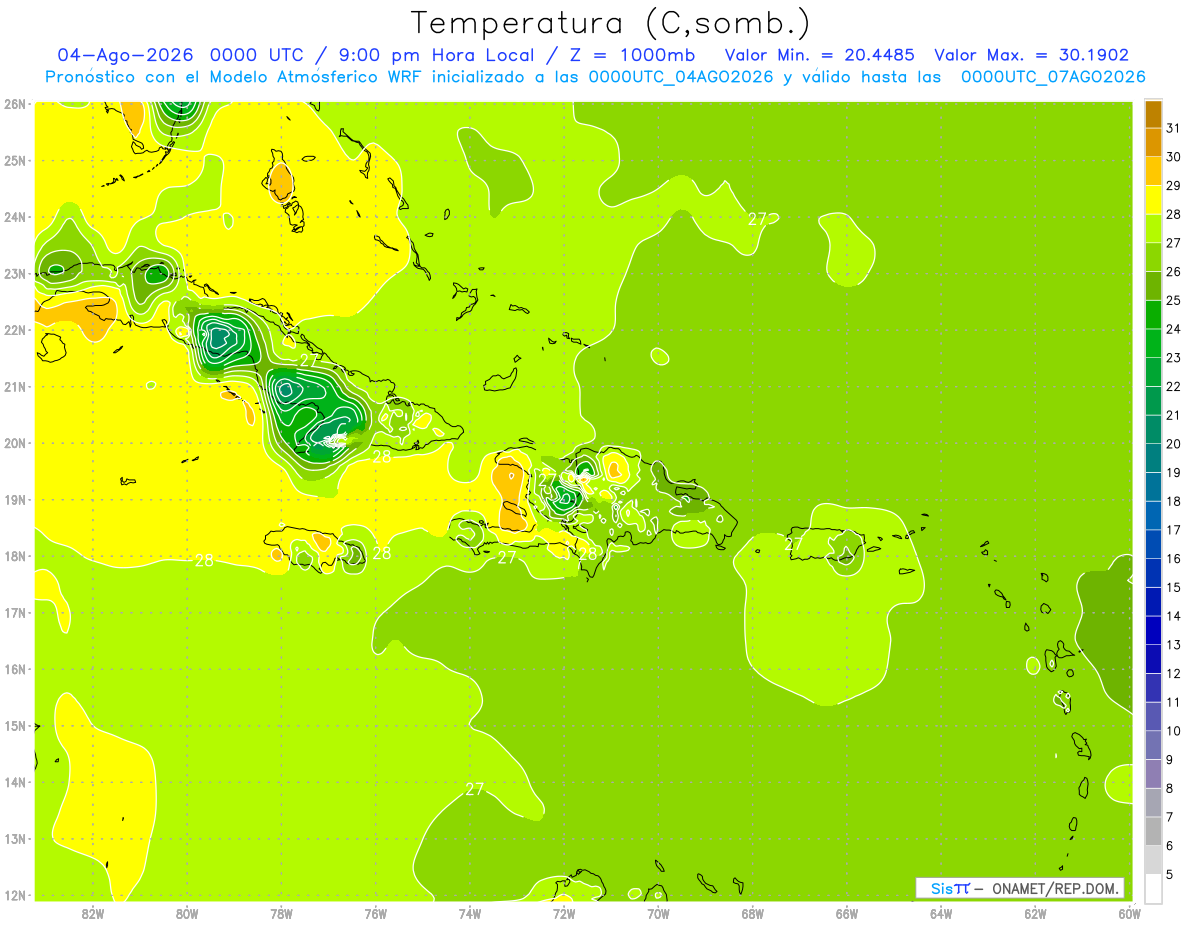Click the '76W' longitude axis label
This screenshot has width=1200, height=927.
click(x=375, y=913)
